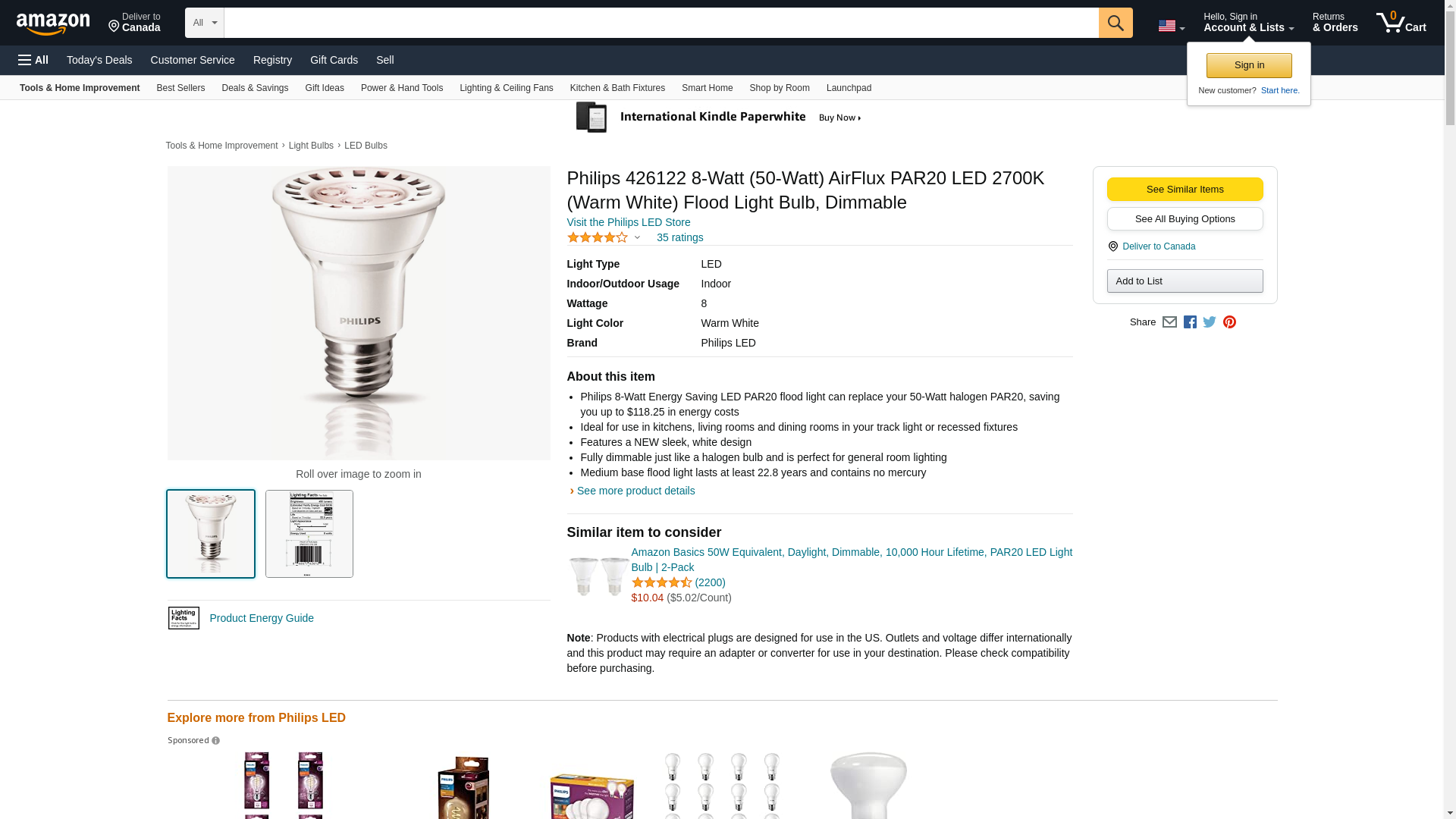The image size is (1456, 819).
Task: Select Smart Home category tab
Action: pyautogui.click(x=707, y=88)
